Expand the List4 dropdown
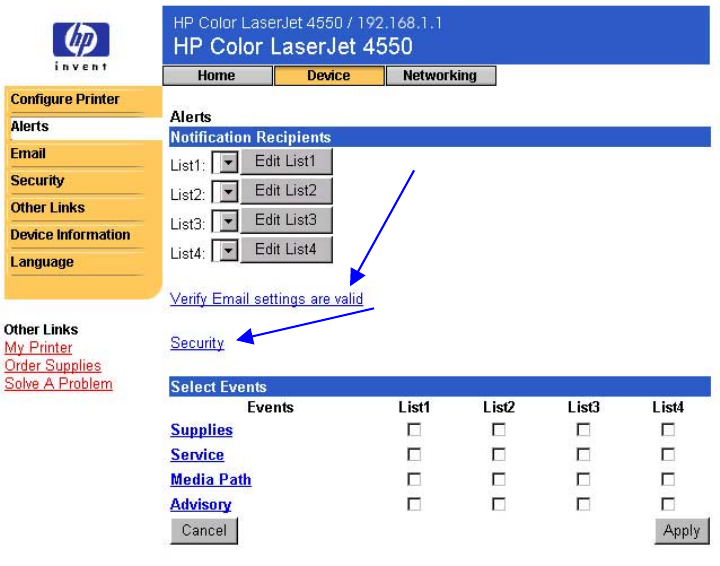Screen dimensions: 720x566 pos(225,251)
